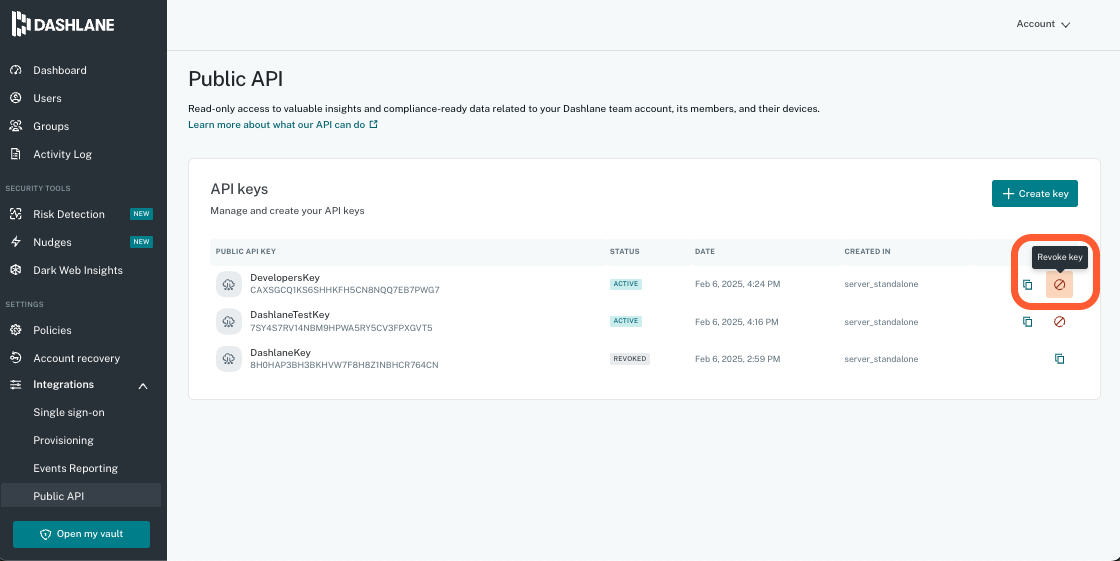Open the Activity Log page

tap(62, 154)
